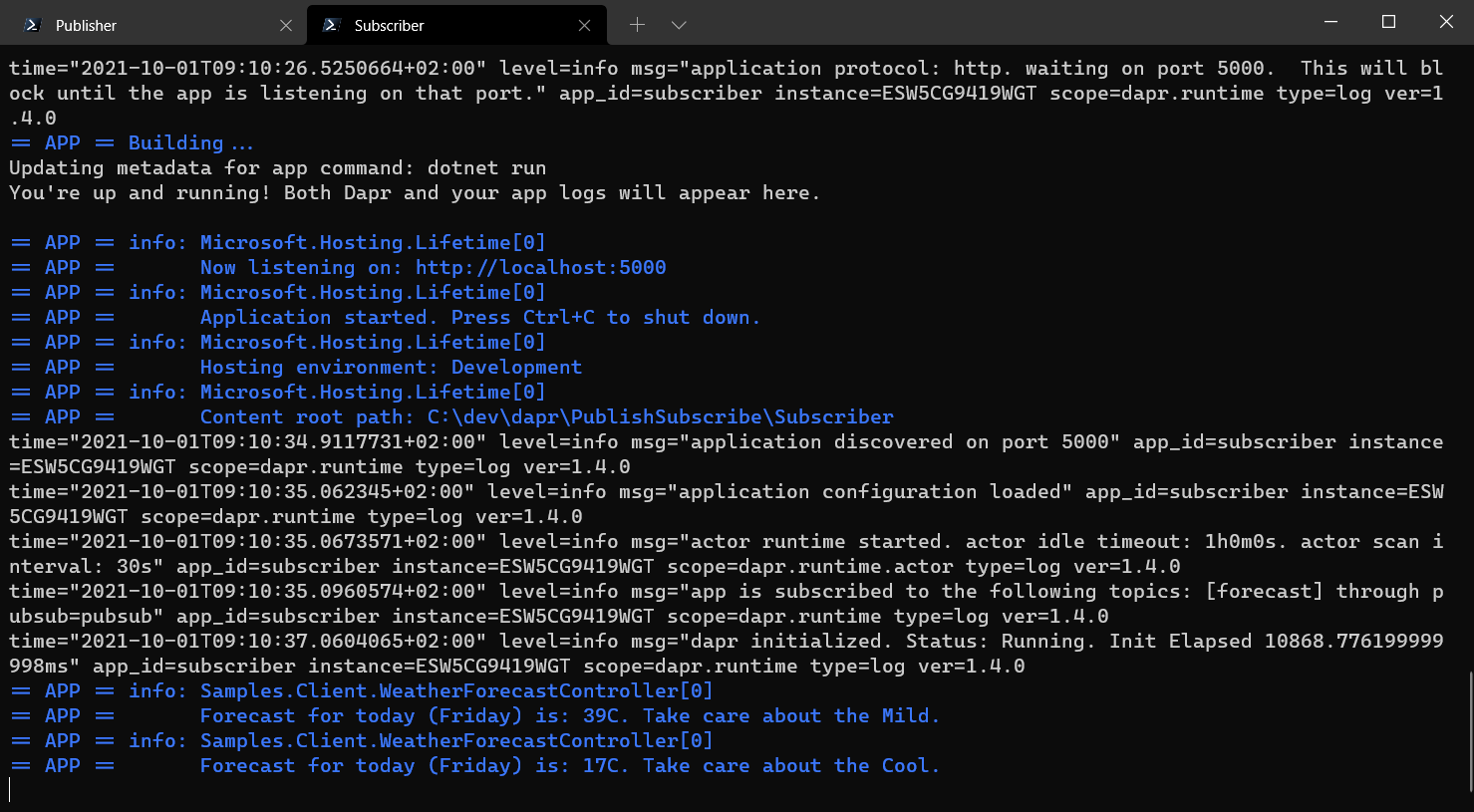1474x812 pixels.
Task: Click empty title bar area beside dropdown
Action: click(x=997, y=24)
